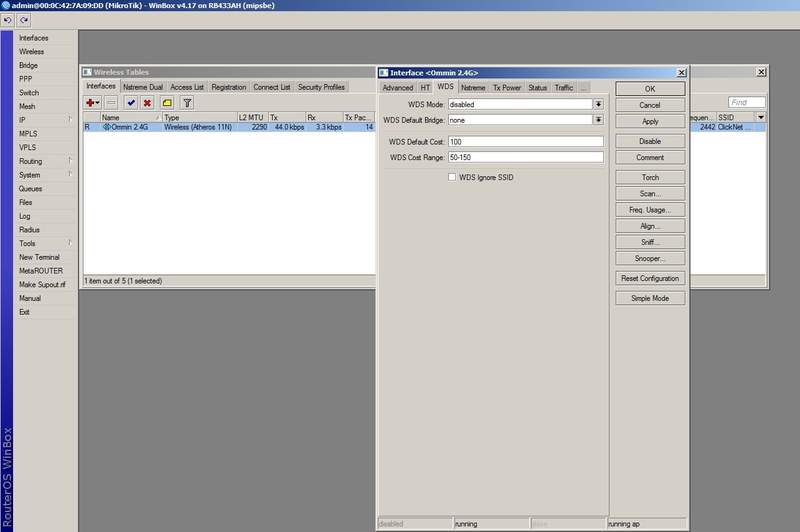Viewport: 800px width, 532px height.
Task: Click the WDS Default Cost field
Action: click(526, 142)
